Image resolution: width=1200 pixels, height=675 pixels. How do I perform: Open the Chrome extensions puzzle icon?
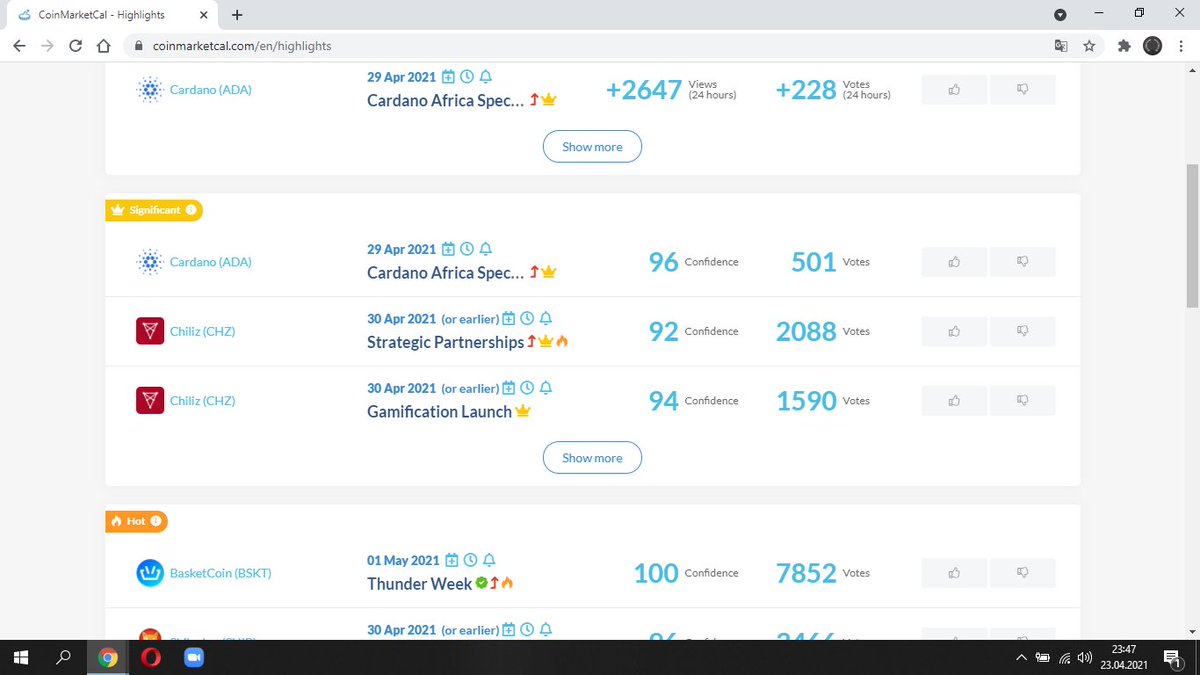pyautogui.click(x=1123, y=46)
